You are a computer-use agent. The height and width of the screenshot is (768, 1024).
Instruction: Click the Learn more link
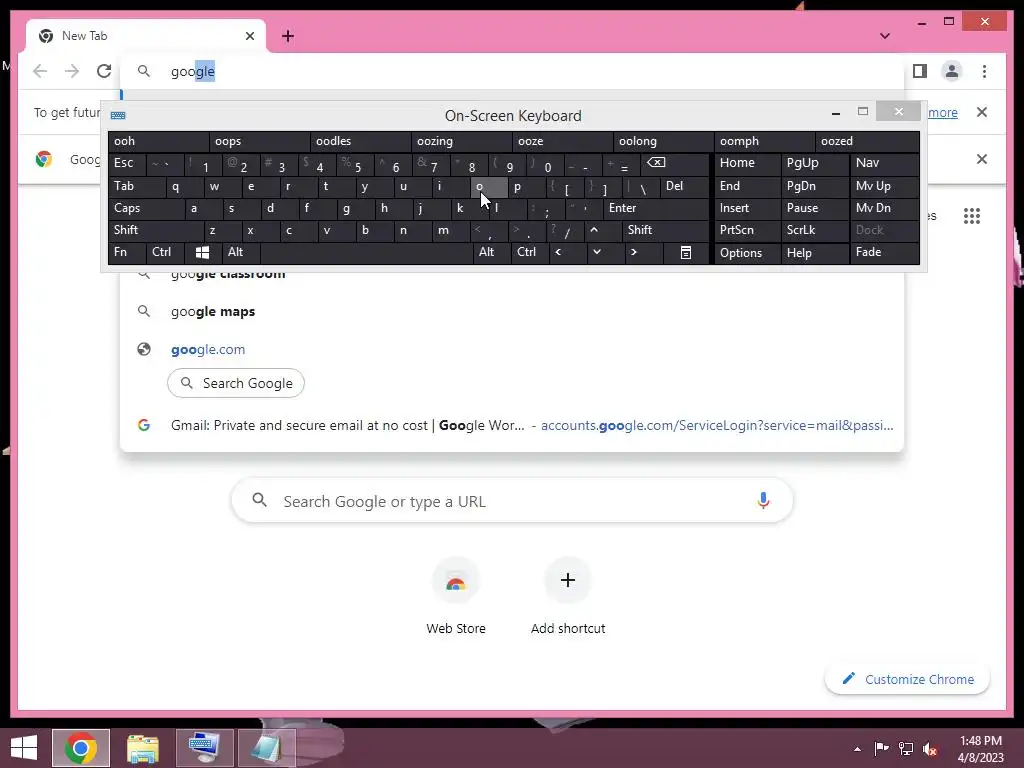(x=943, y=112)
